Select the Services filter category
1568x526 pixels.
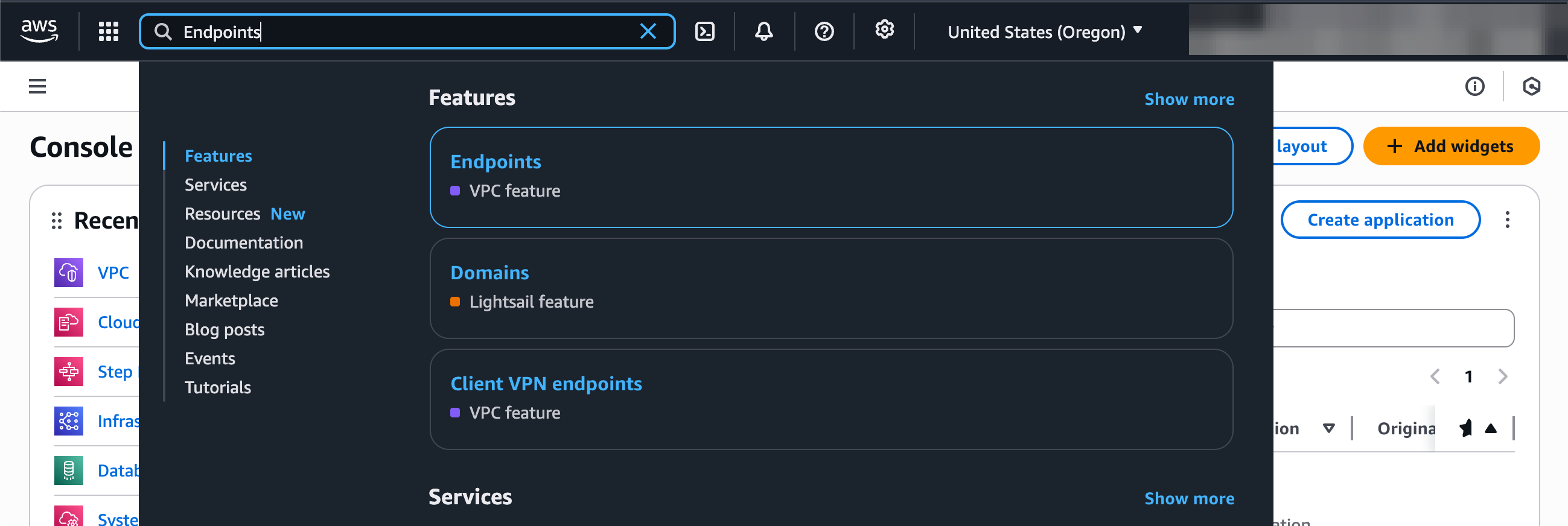coord(215,185)
